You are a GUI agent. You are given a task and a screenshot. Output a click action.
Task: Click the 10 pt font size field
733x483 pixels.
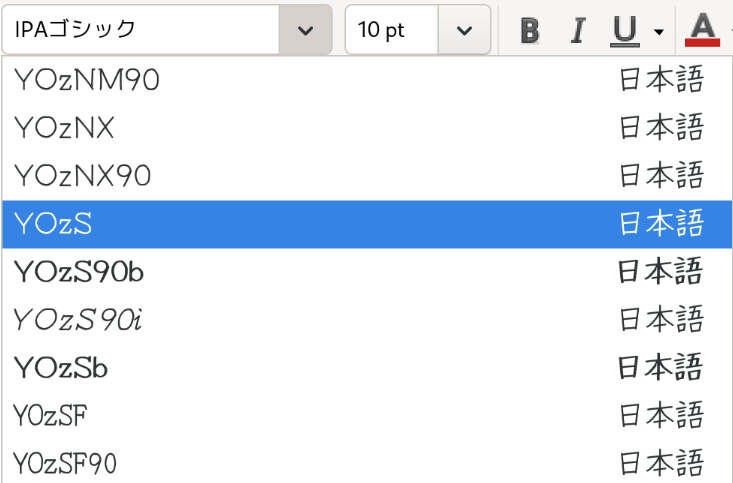tap(392, 30)
